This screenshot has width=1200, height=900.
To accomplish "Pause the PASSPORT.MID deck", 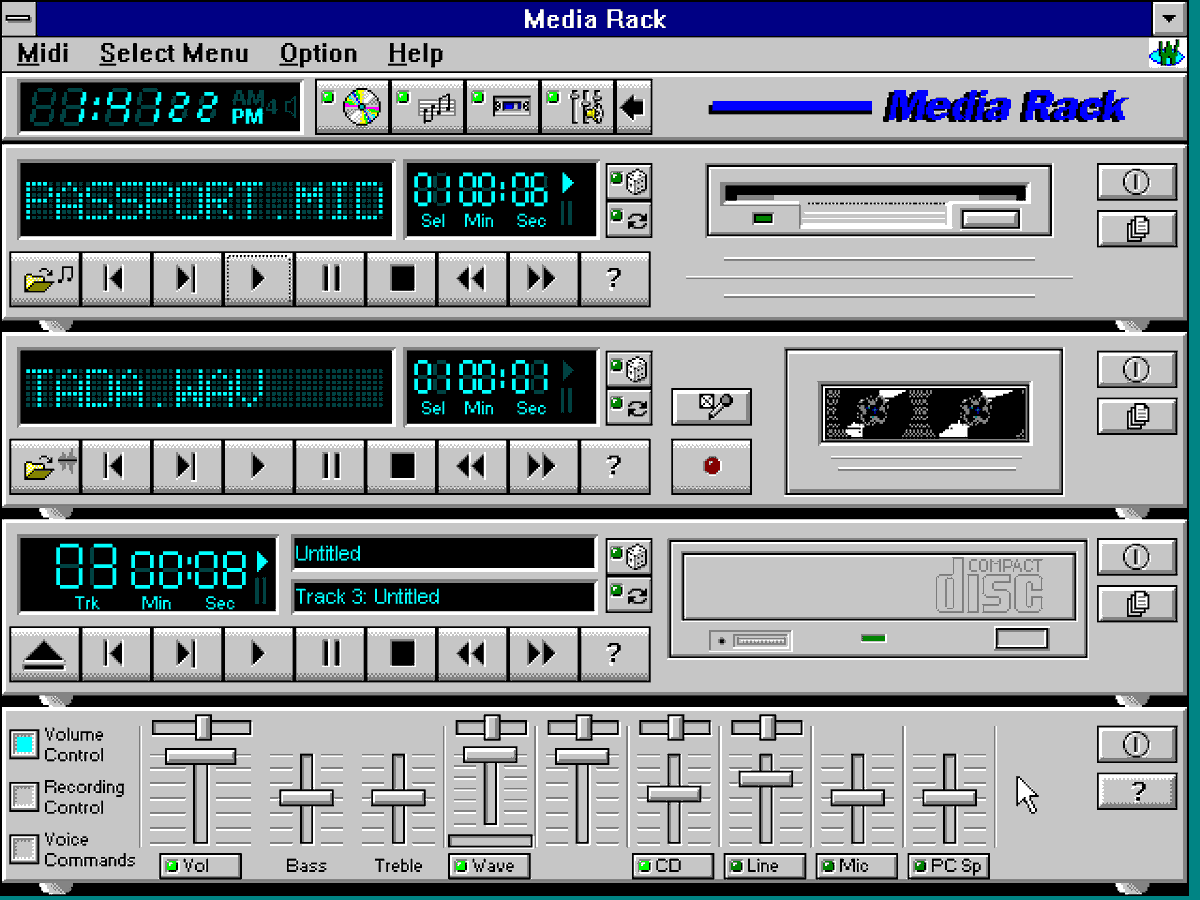I will [x=330, y=278].
